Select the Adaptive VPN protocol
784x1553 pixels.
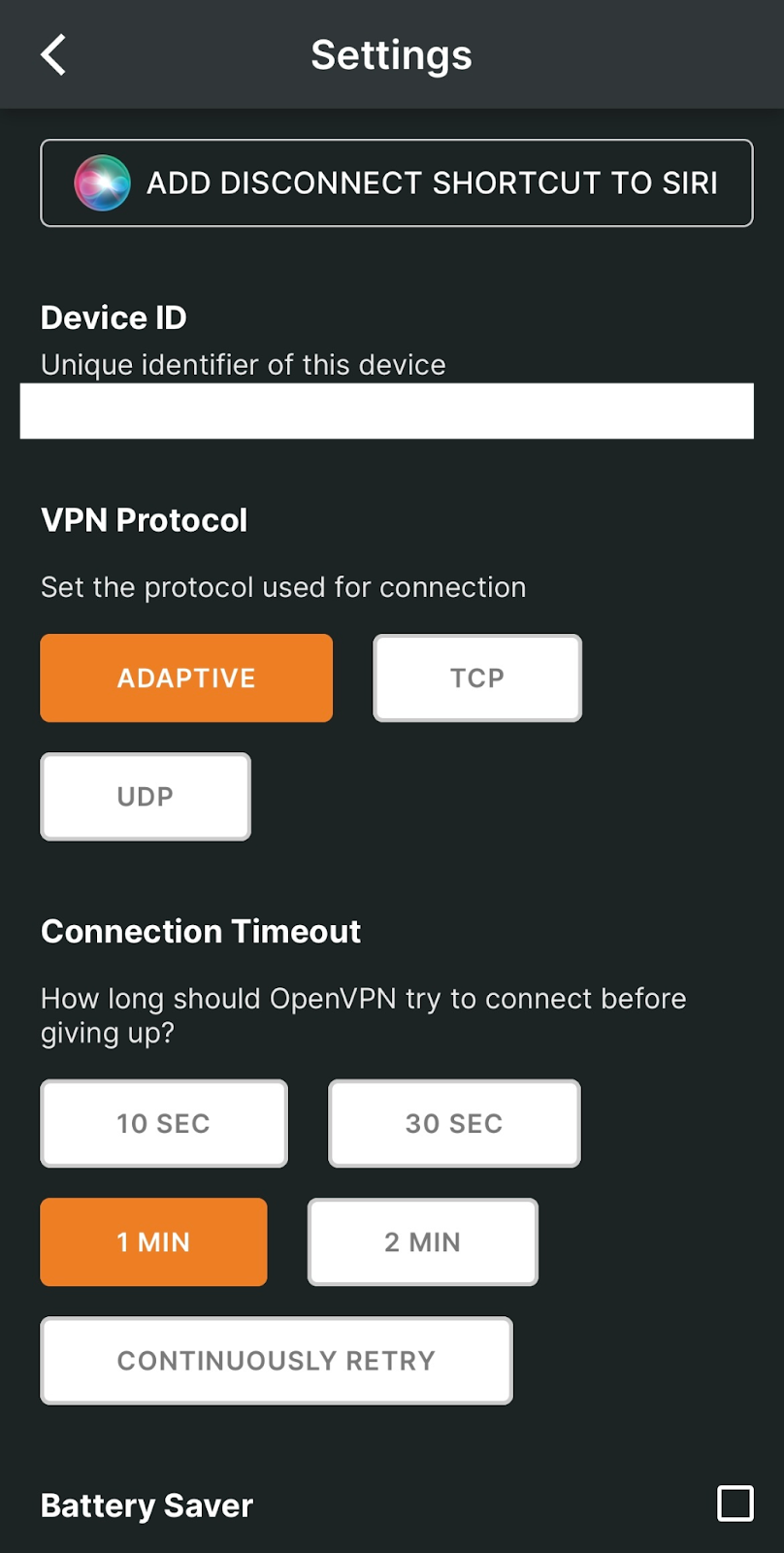coord(186,678)
